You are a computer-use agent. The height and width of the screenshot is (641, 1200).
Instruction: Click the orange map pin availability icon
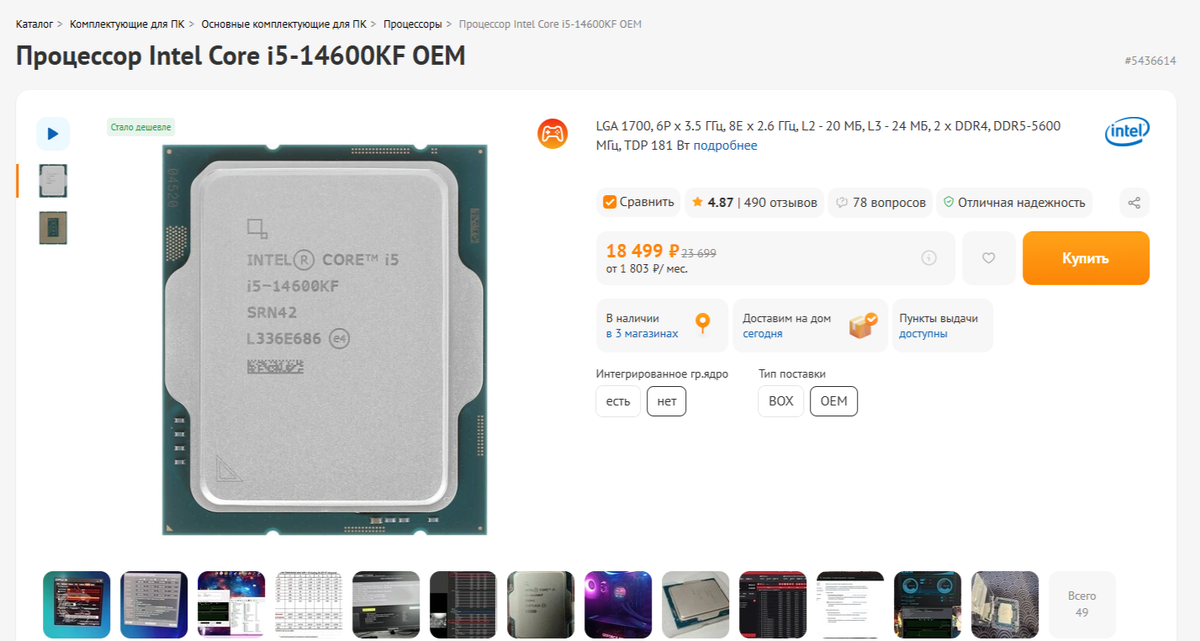[x=703, y=324]
